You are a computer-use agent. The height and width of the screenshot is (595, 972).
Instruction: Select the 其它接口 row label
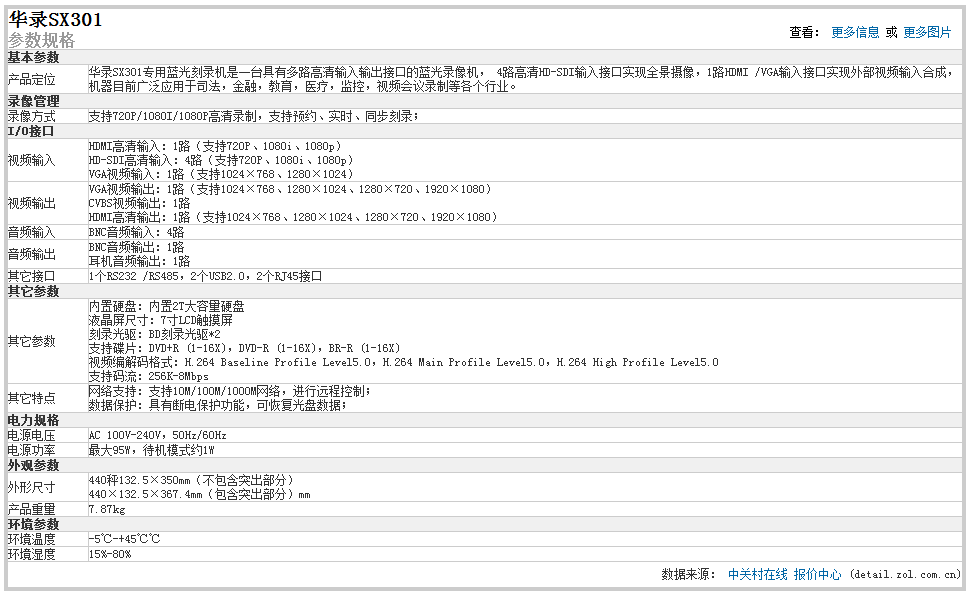click(x=32, y=276)
